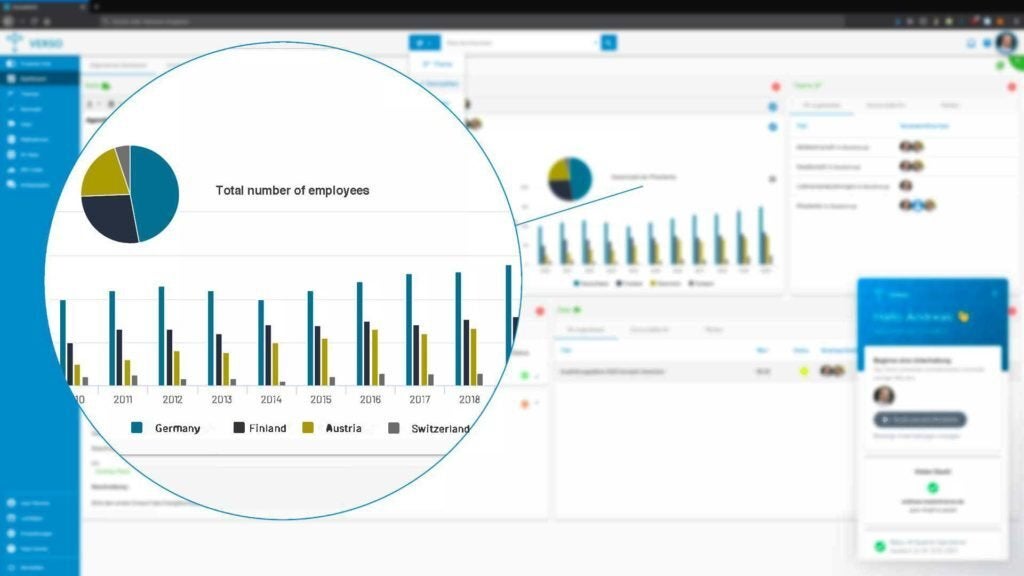Open the bell notifications icon in header
Screen dimensions: 1024x576
pos(971,43)
